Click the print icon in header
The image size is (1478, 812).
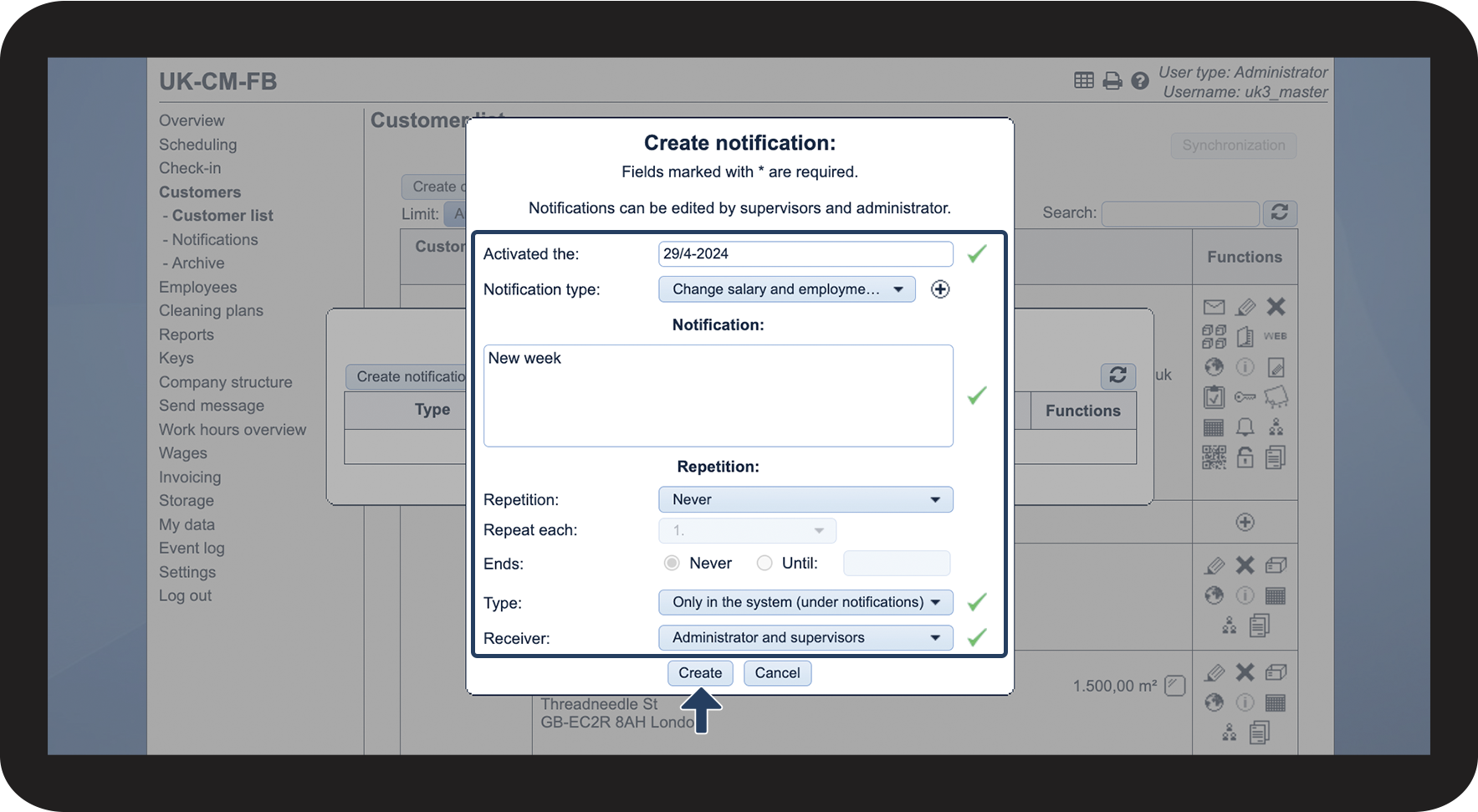pos(1112,81)
